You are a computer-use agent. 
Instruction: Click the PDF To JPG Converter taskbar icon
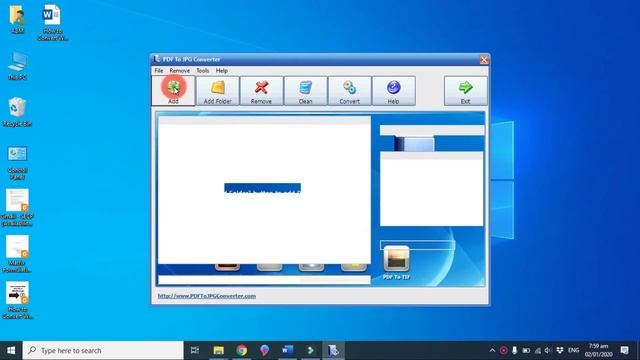[333, 350]
